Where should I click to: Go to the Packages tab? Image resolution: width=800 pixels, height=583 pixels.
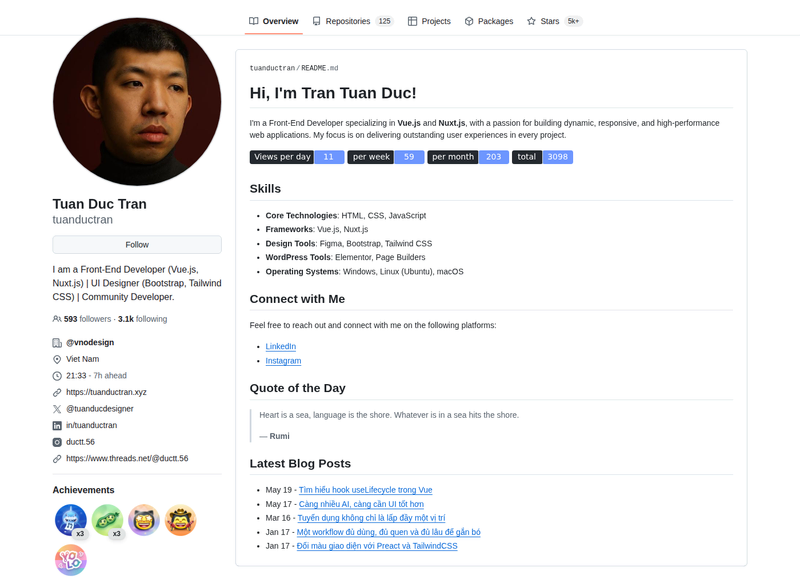(x=489, y=21)
